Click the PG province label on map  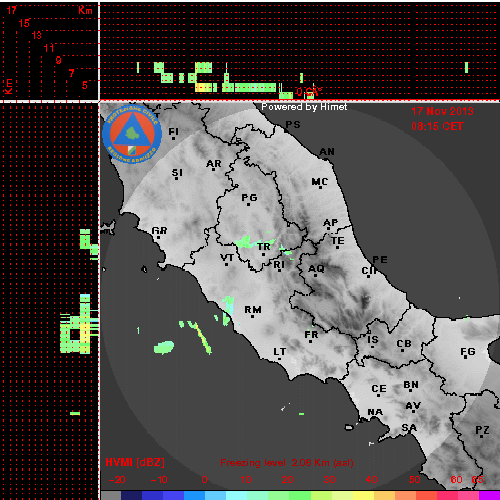pyautogui.click(x=249, y=198)
